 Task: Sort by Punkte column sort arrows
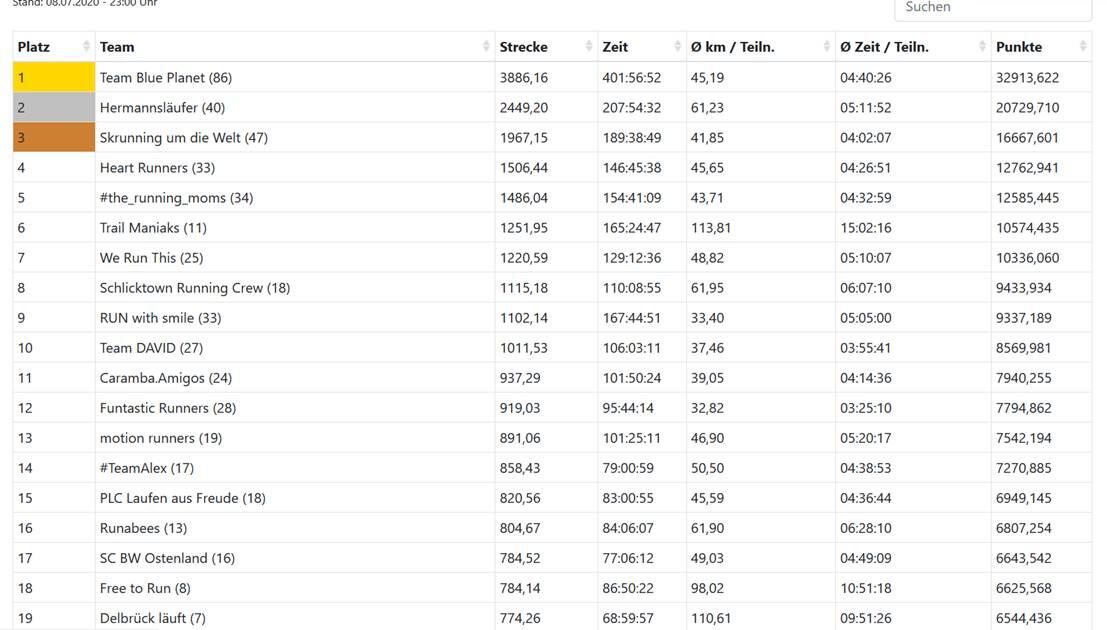point(1083,47)
